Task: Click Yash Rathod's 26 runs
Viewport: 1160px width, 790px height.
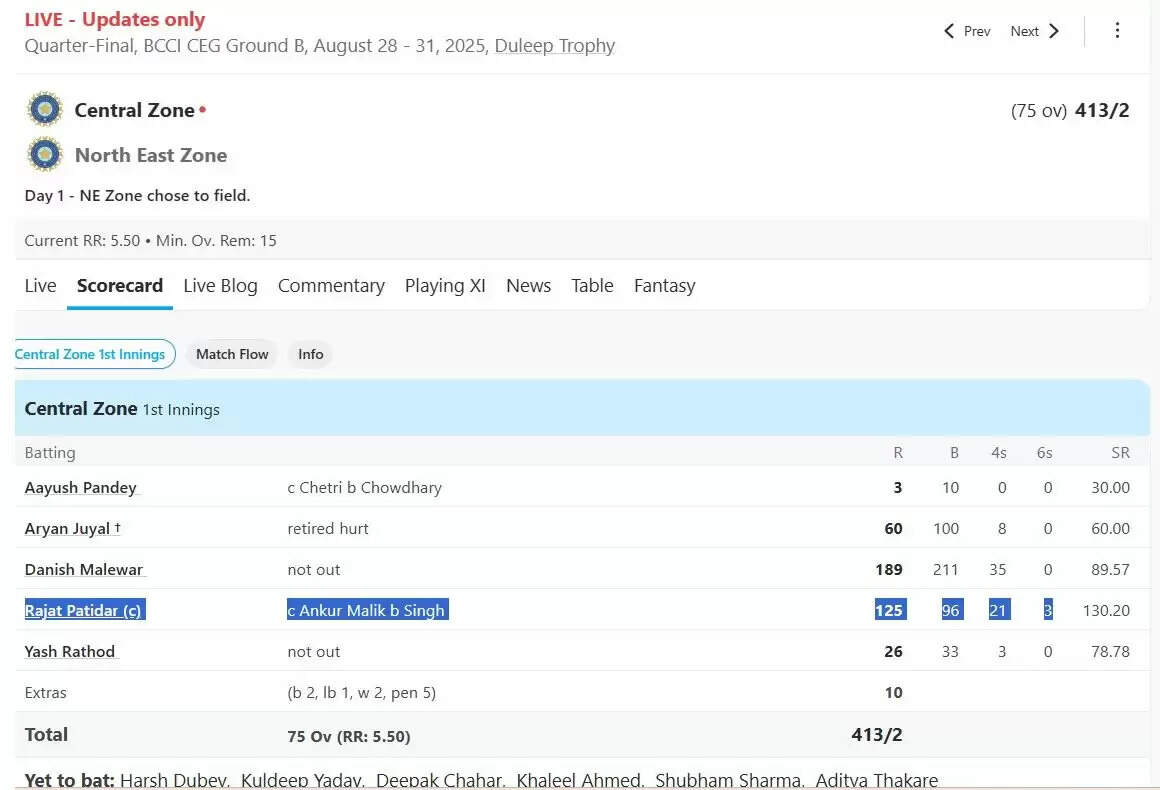Action: click(x=893, y=652)
